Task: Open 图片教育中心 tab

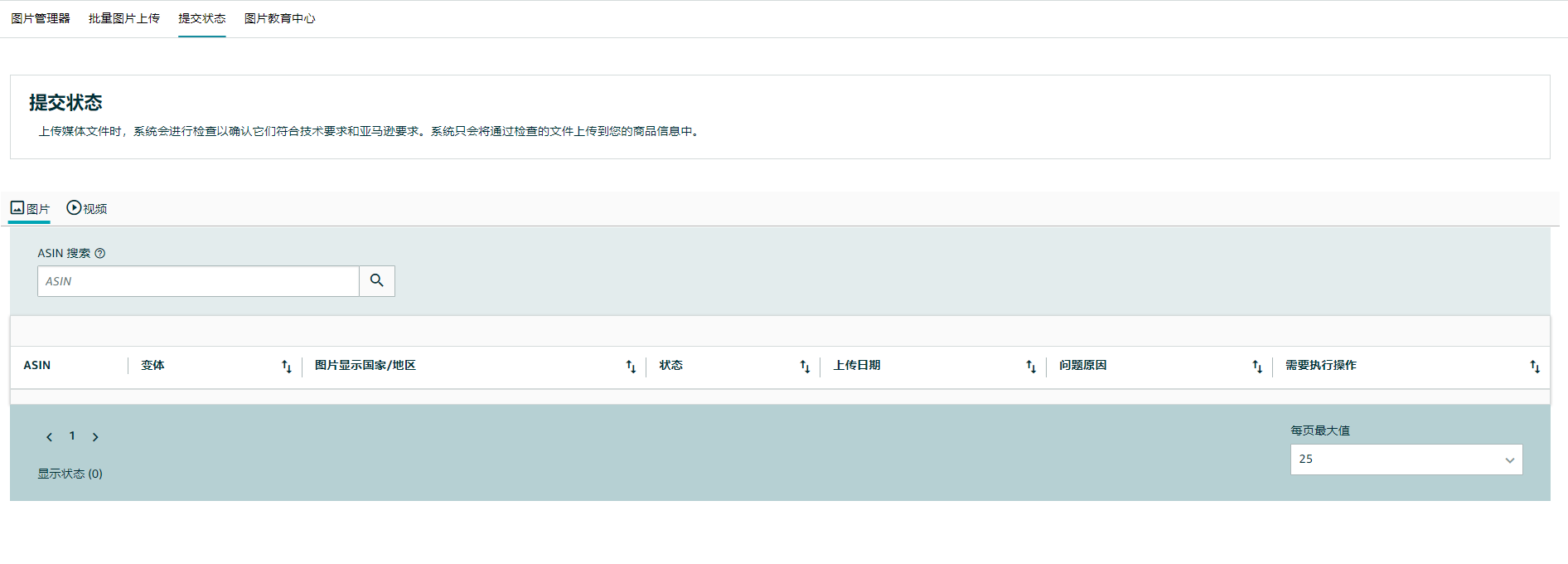Action: [280, 18]
